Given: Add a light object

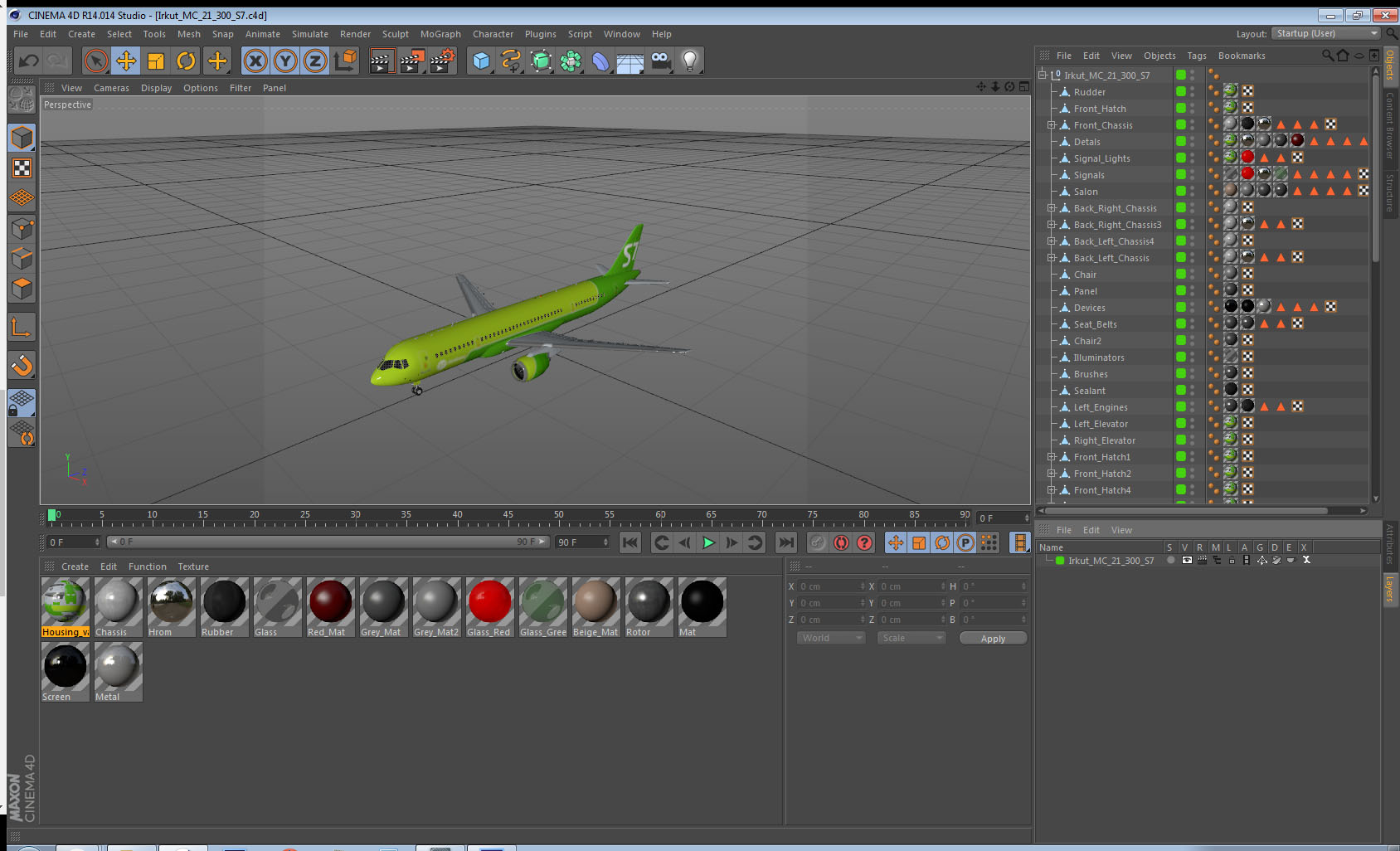Looking at the screenshot, I should point(690,61).
